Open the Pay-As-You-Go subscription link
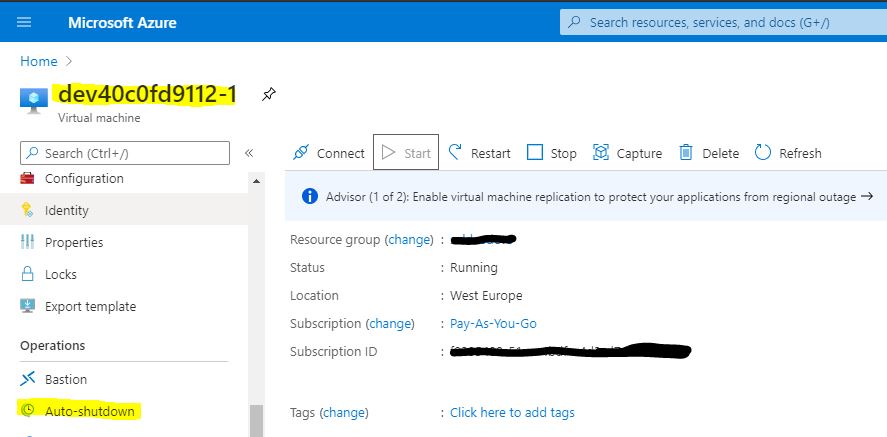Image resolution: width=887 pixels, height=437 pixels. click(493, 324)
